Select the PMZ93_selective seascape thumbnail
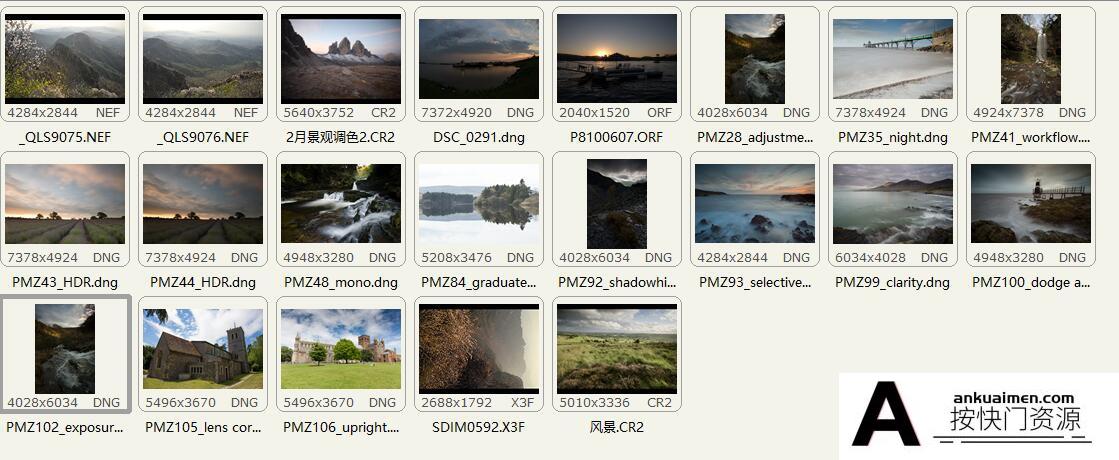Screen dimensions: 1119x460 click(x=755, y=204)
